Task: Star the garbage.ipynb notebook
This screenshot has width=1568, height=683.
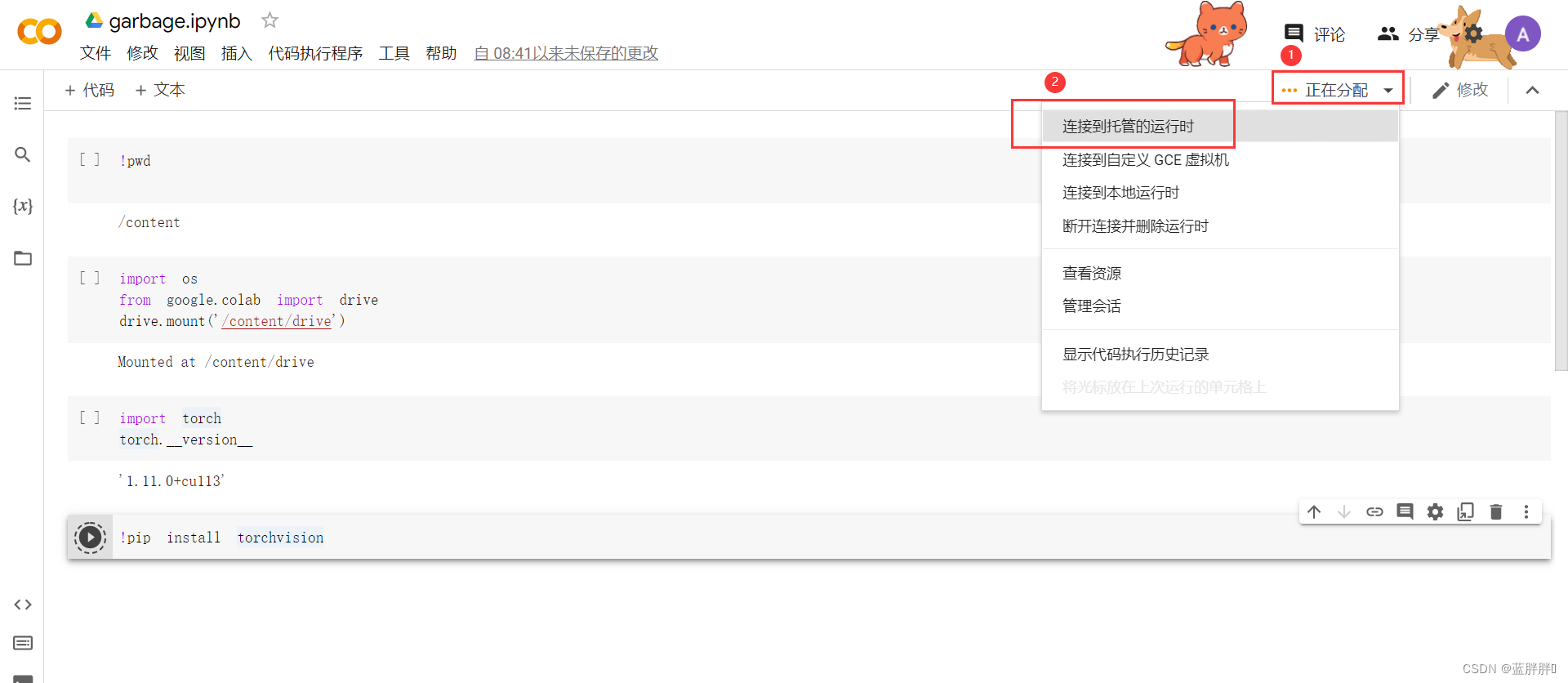Action: [269, 20]
